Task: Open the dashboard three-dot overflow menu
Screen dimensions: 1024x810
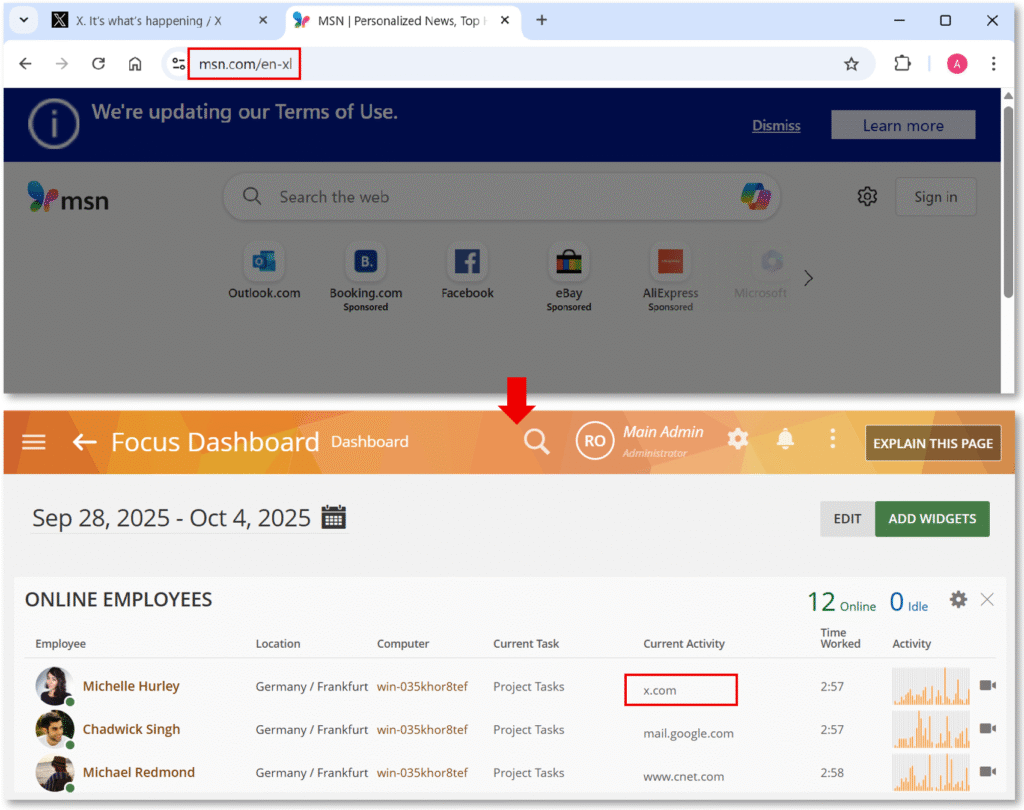Action: (x=833, y=438)
